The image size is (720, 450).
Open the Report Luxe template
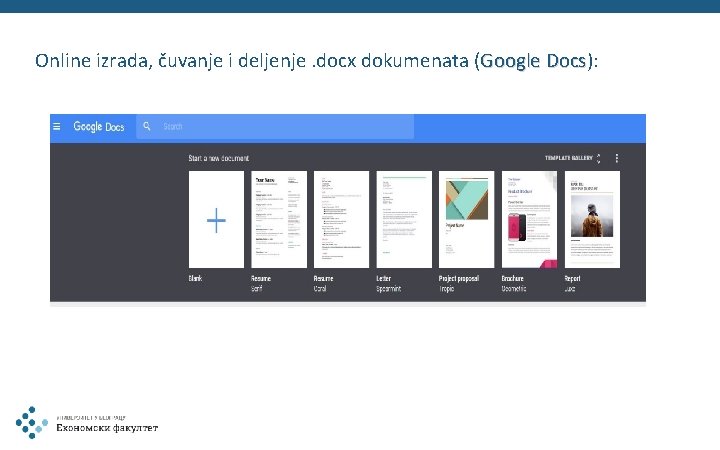click(592, 219)
